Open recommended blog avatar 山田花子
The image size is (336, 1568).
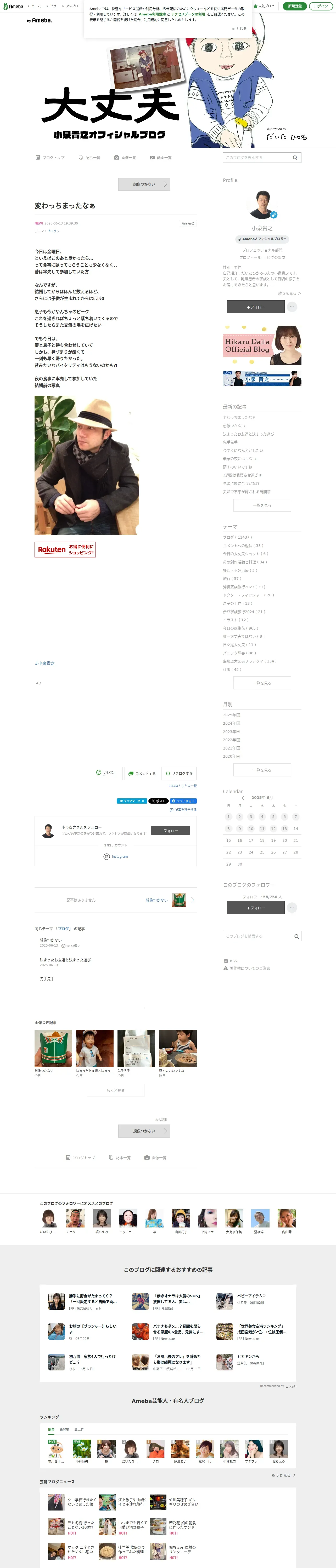pyautogui.click(x=181, y=1218)
